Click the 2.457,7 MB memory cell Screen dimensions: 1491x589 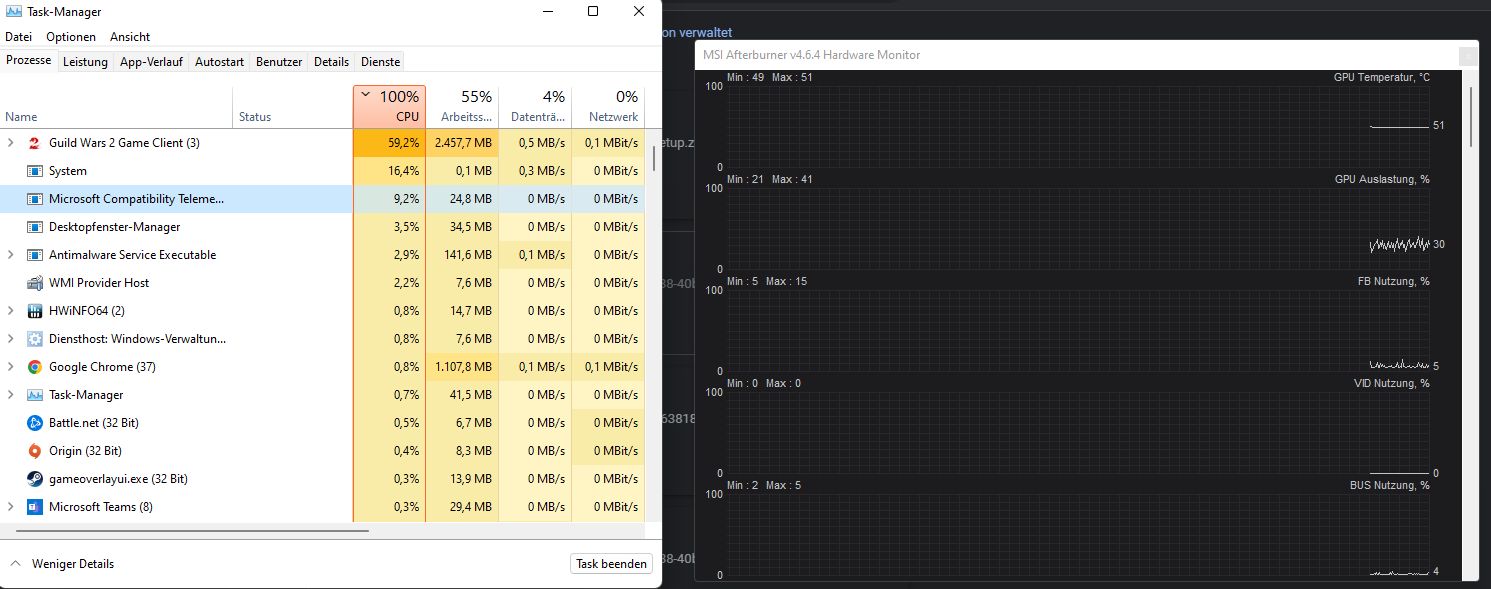[462, 143]
